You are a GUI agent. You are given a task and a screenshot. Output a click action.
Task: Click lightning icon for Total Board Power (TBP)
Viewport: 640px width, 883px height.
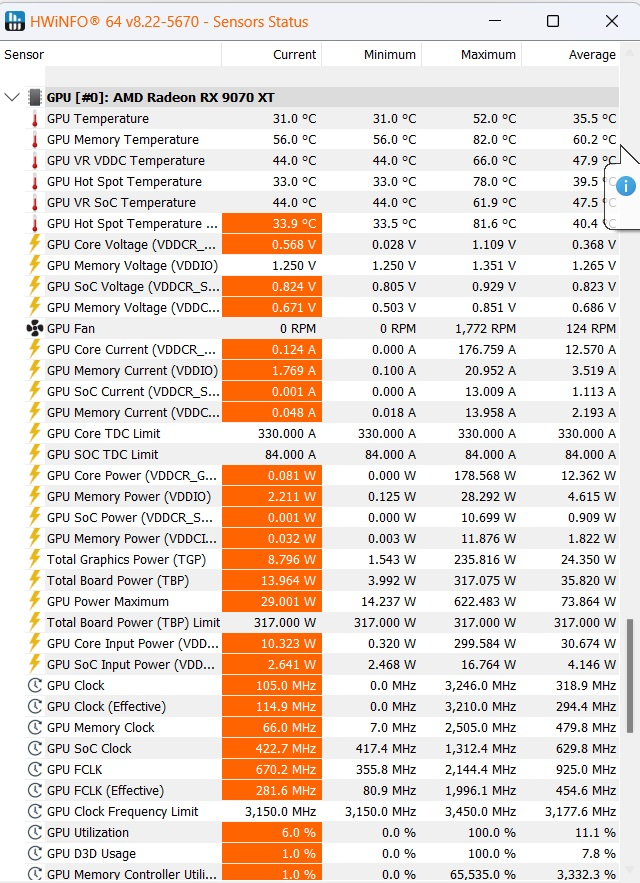[x=34, y=580]
